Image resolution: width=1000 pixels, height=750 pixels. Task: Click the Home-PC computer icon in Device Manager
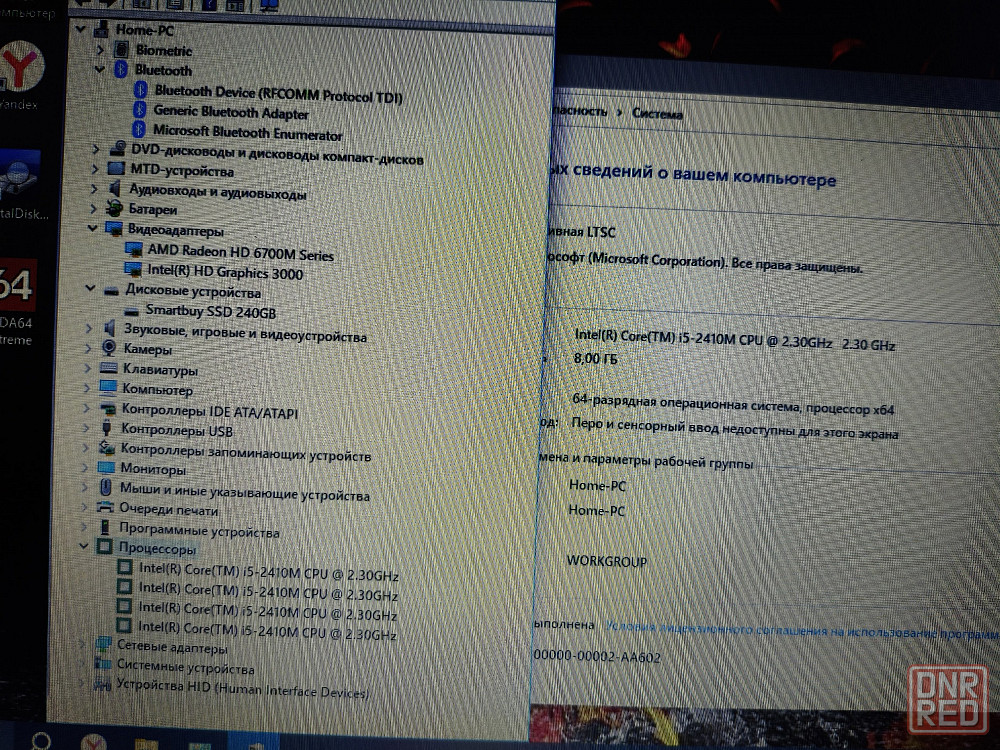pyautogui.click(x=101, y=29)
